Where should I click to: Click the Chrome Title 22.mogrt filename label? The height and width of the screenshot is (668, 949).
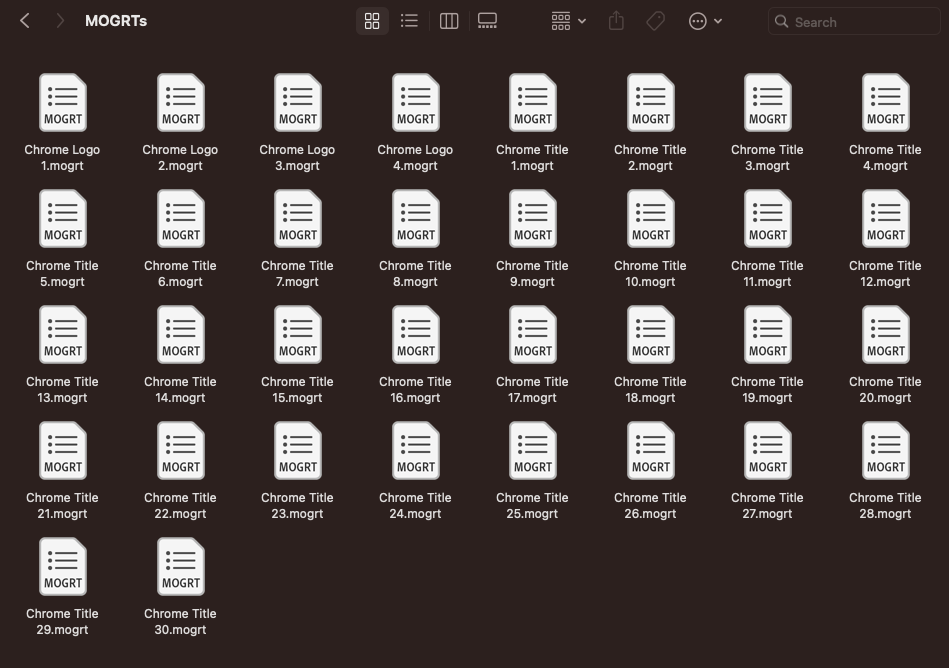tap(181, 505)
